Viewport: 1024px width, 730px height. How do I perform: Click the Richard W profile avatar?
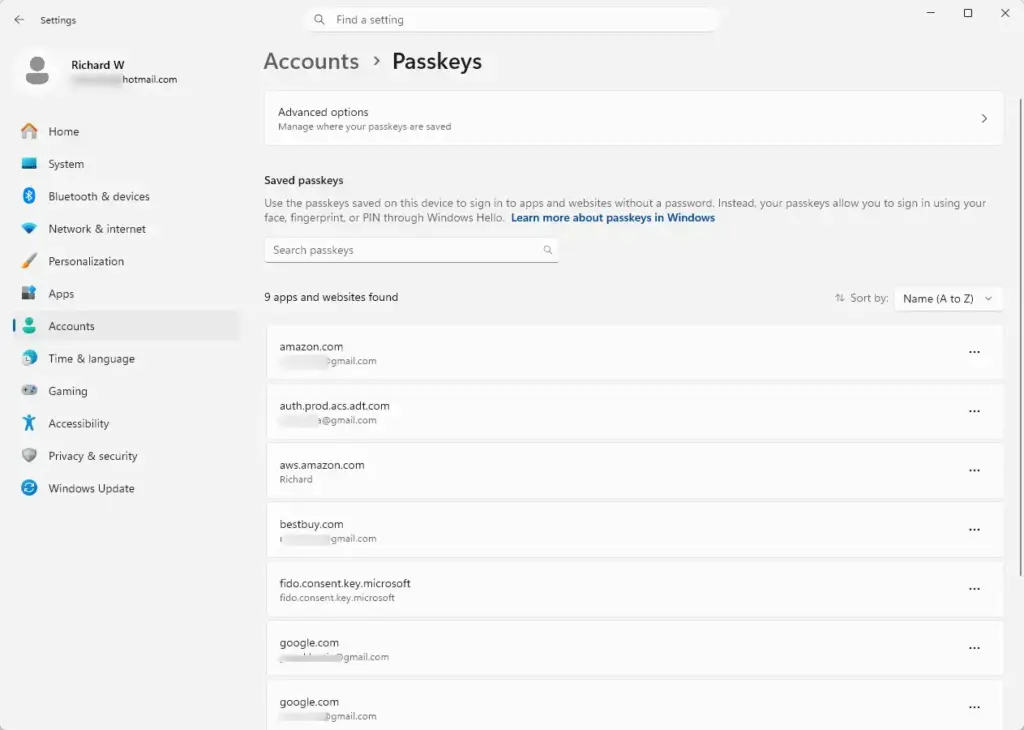(x=37, y=71)
